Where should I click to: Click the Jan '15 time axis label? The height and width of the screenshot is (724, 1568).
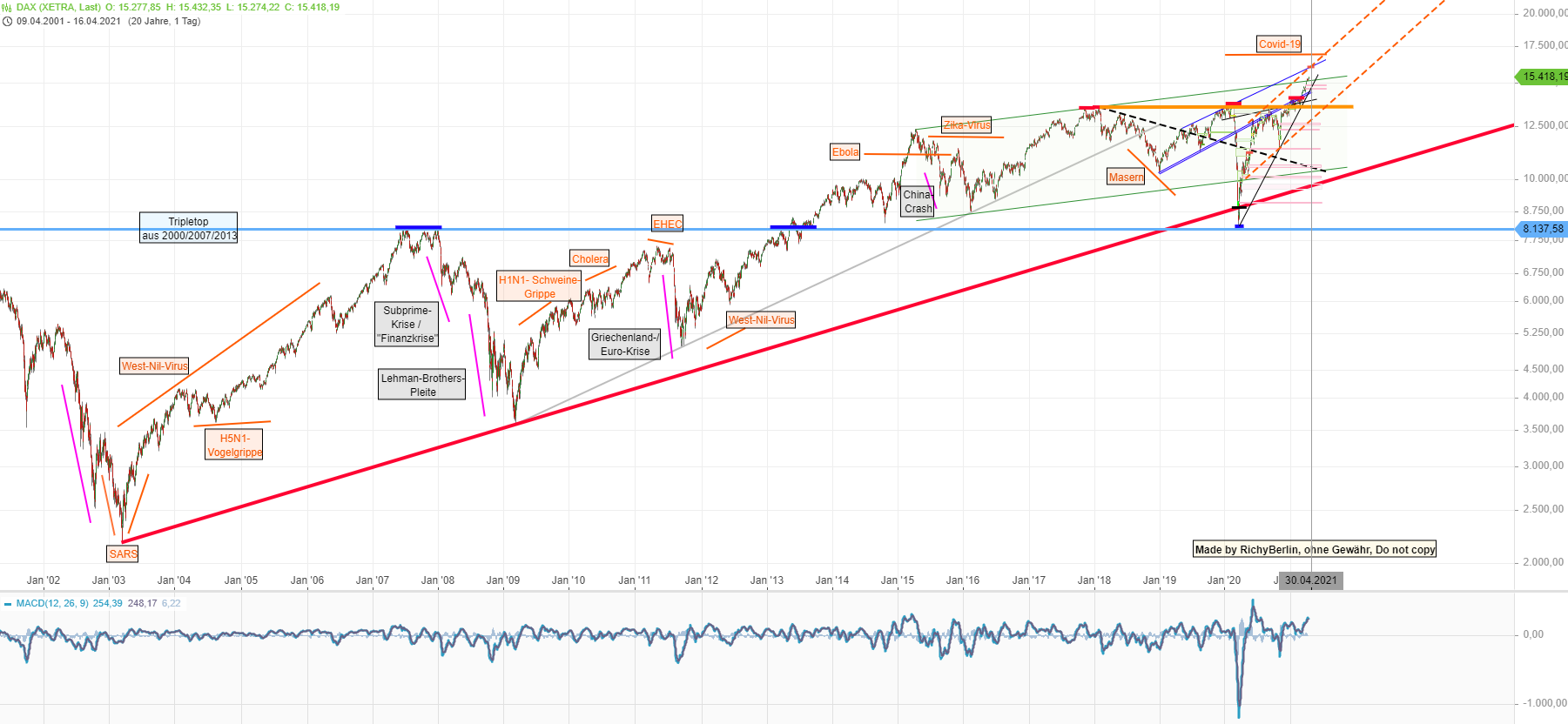(x=898, y=580)
